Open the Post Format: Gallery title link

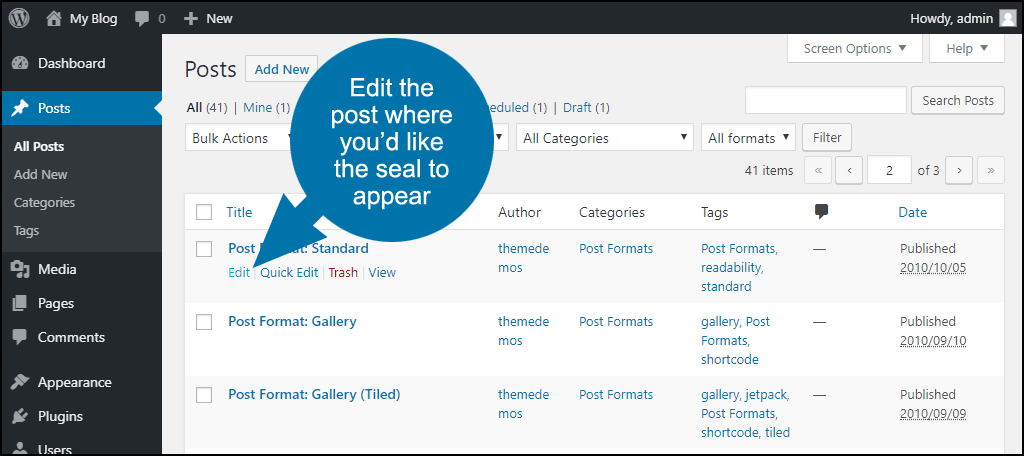click(292, 321)
